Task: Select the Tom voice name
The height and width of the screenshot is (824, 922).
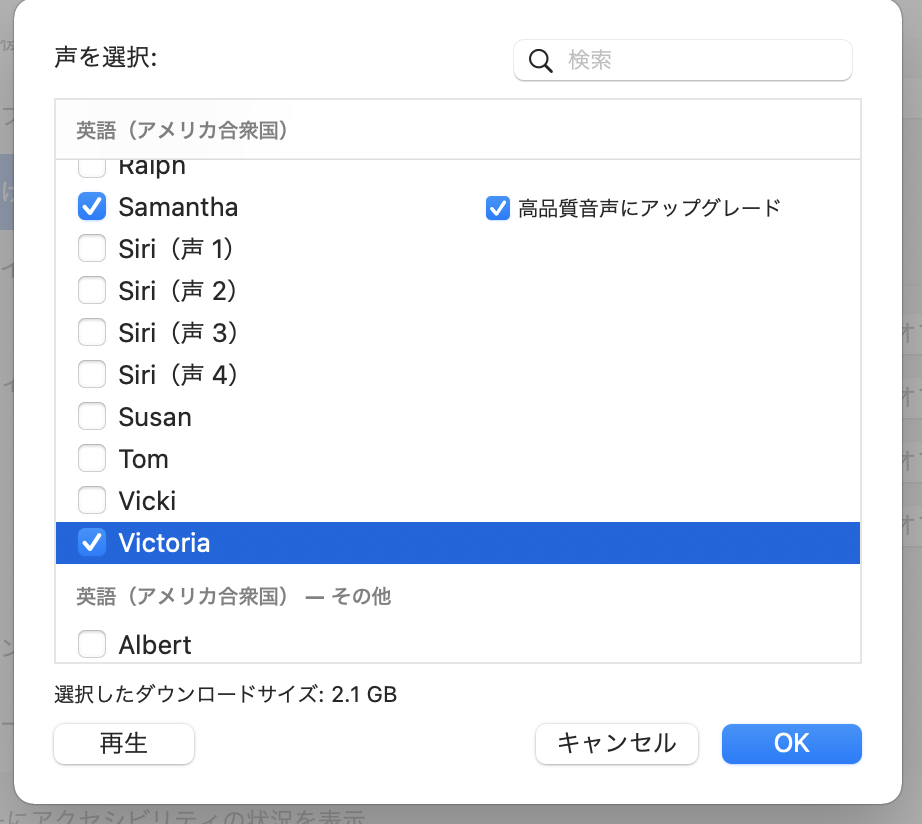Action: coord(144,459)
